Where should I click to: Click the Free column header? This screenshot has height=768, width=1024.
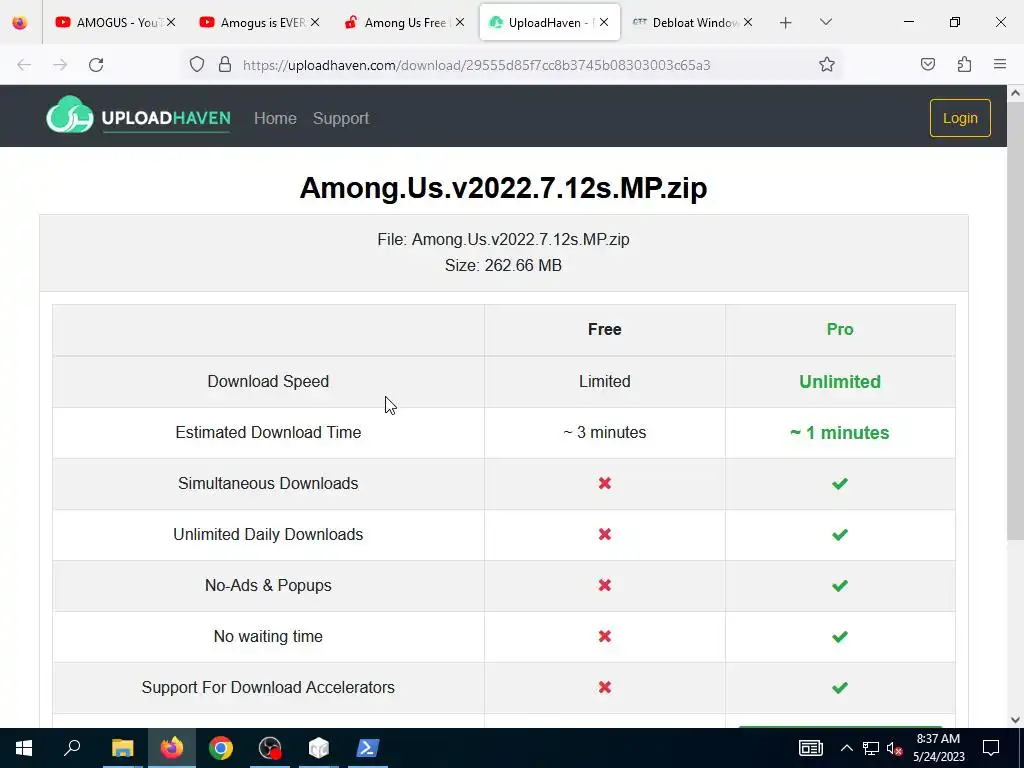coord(605,329)
